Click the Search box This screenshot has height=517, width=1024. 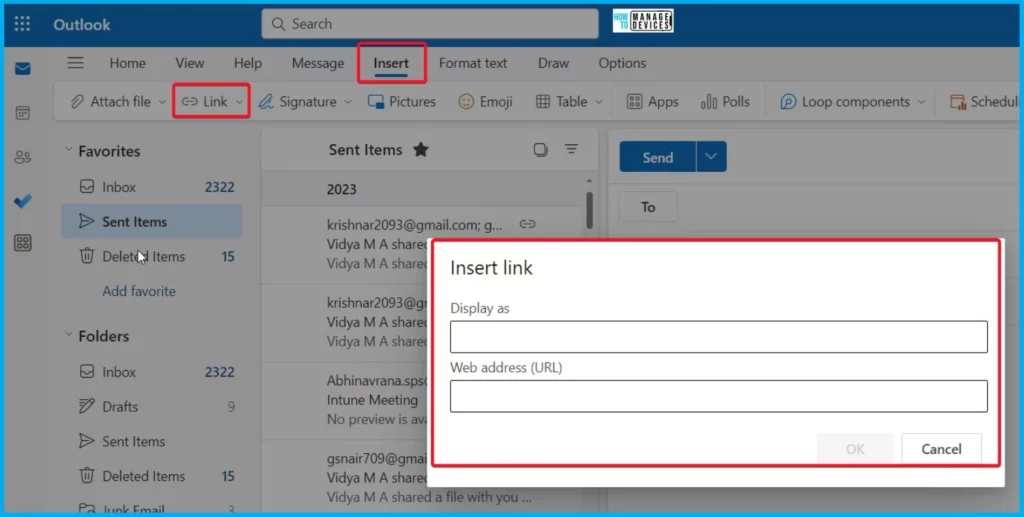click(x=430, y=24)
